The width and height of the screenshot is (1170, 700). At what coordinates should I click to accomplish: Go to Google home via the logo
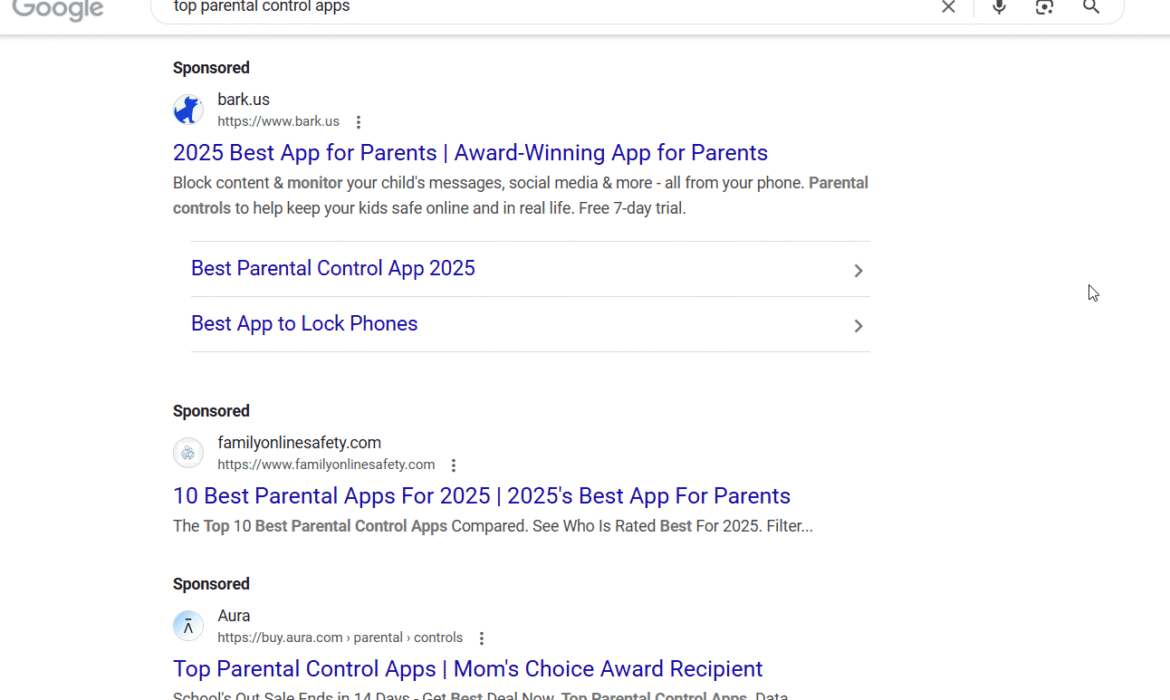pyautogui.click(x=57, y=10)
